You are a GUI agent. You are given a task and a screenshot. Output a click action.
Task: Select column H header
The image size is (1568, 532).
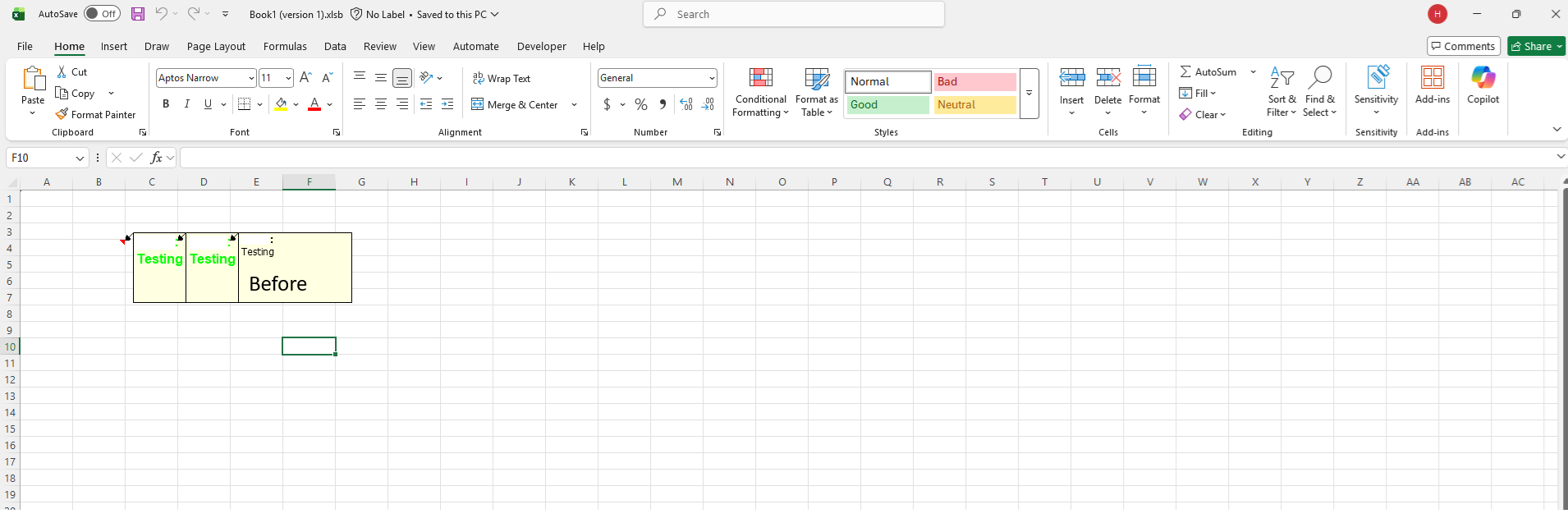[414, 182]
